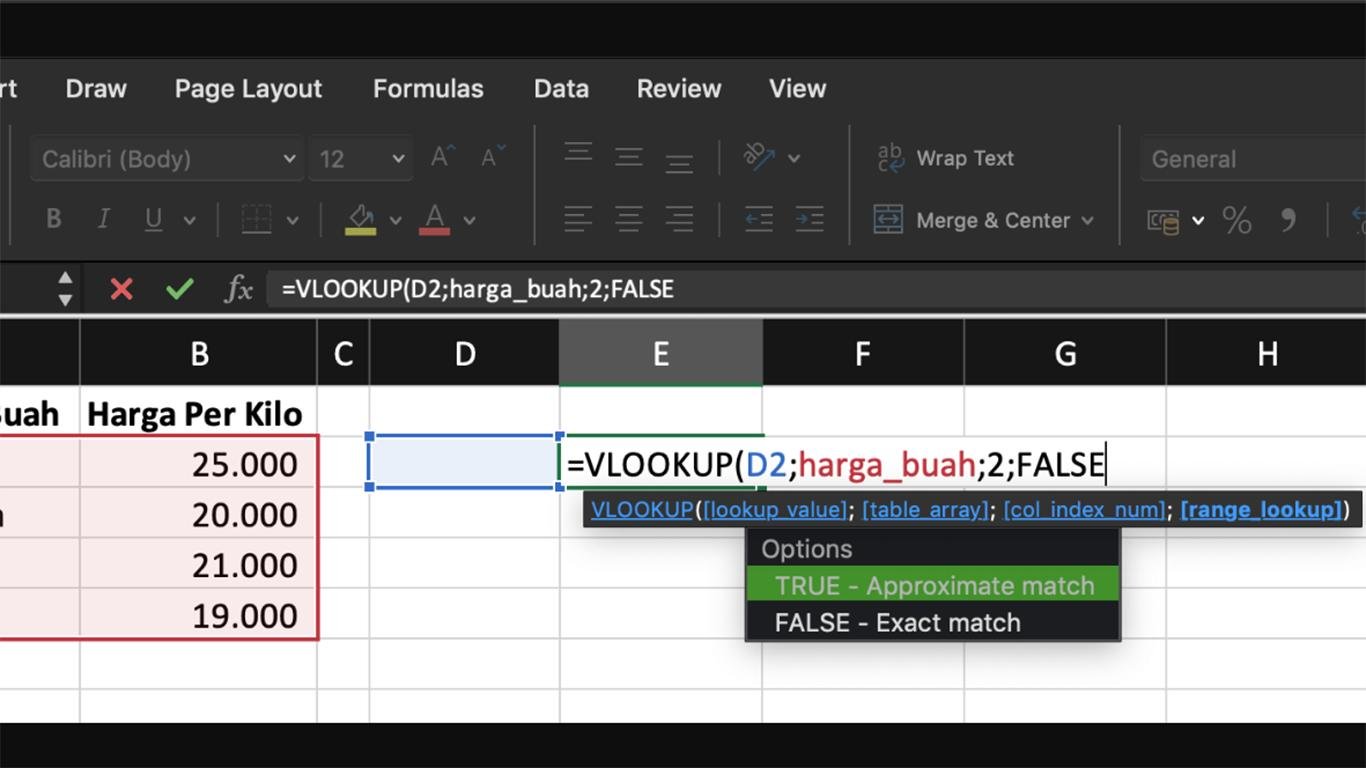The image size is (1366, 768).
Task: Open the Data ribbon tab
Action: tap(561, 88)
